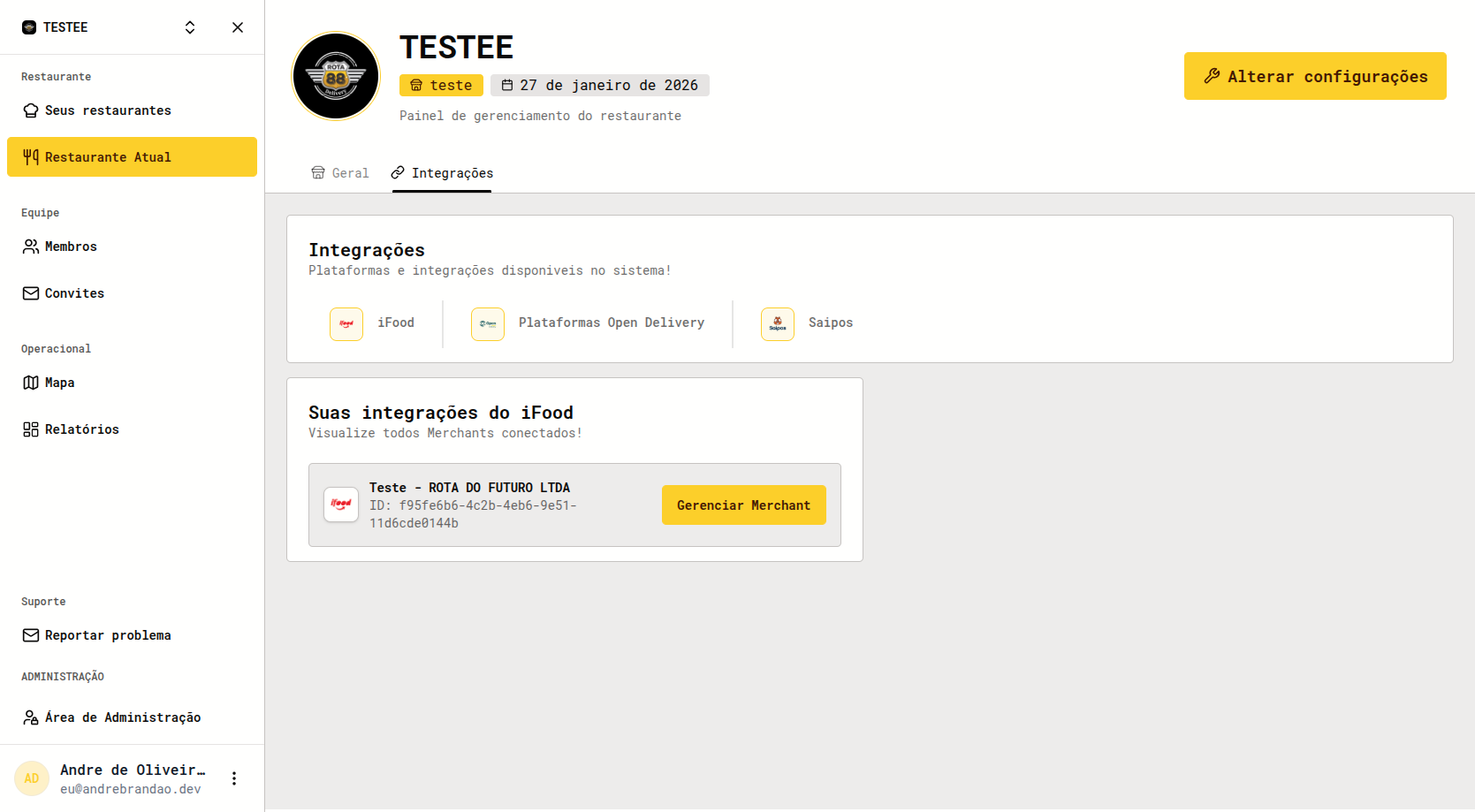Click the Membros people icon
Viewport: 1475px width, 812px height.
coord(31,247)
